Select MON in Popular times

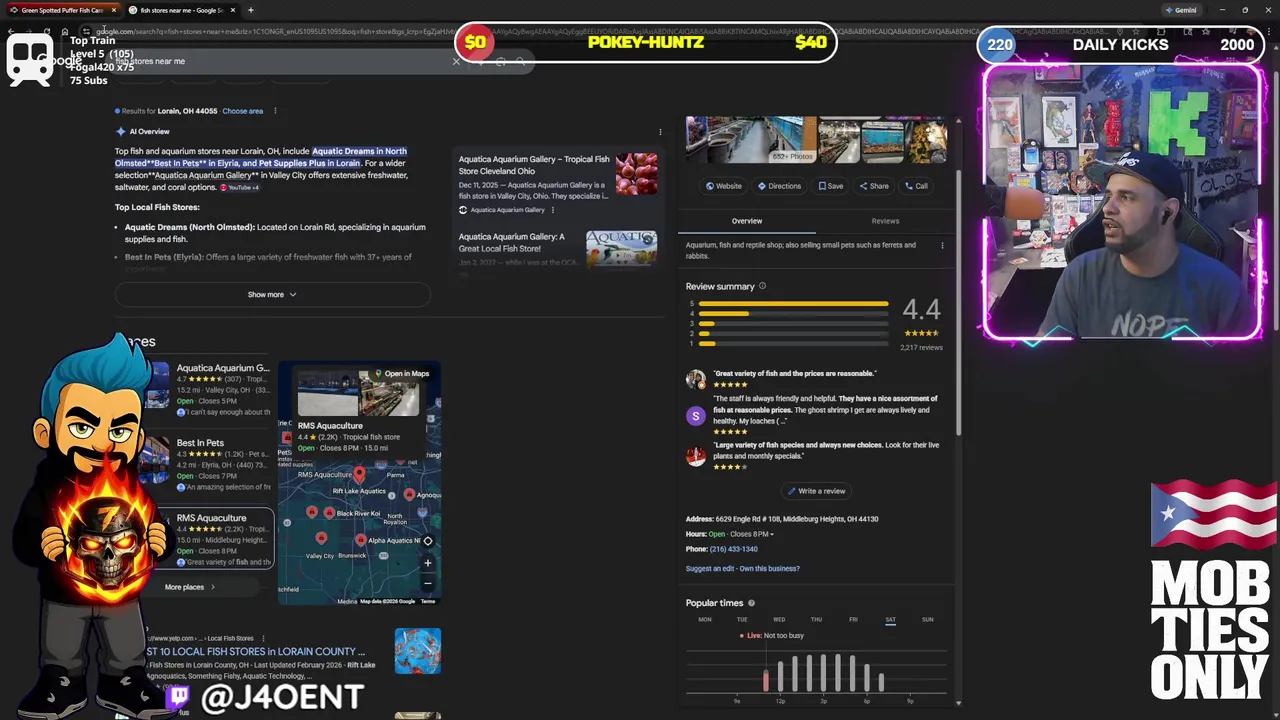tap(705, 620)
